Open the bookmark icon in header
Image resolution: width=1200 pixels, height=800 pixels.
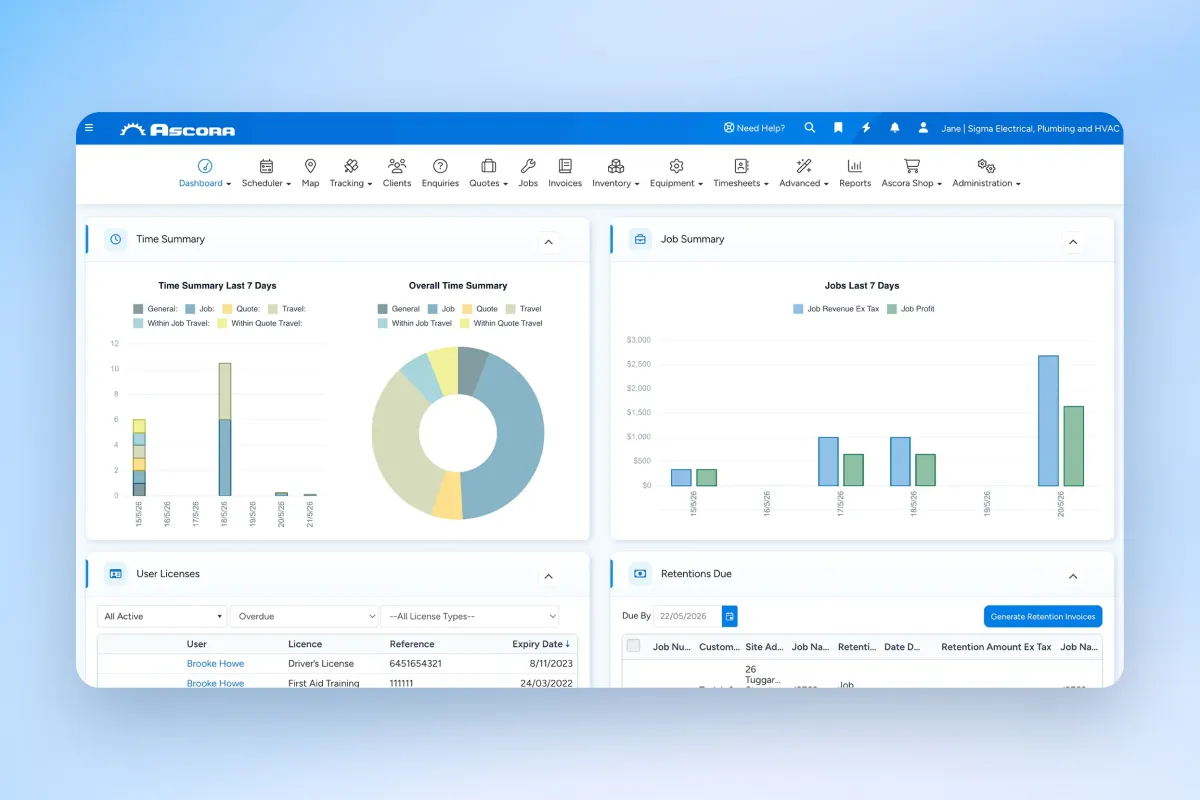(x=838, y=128)
